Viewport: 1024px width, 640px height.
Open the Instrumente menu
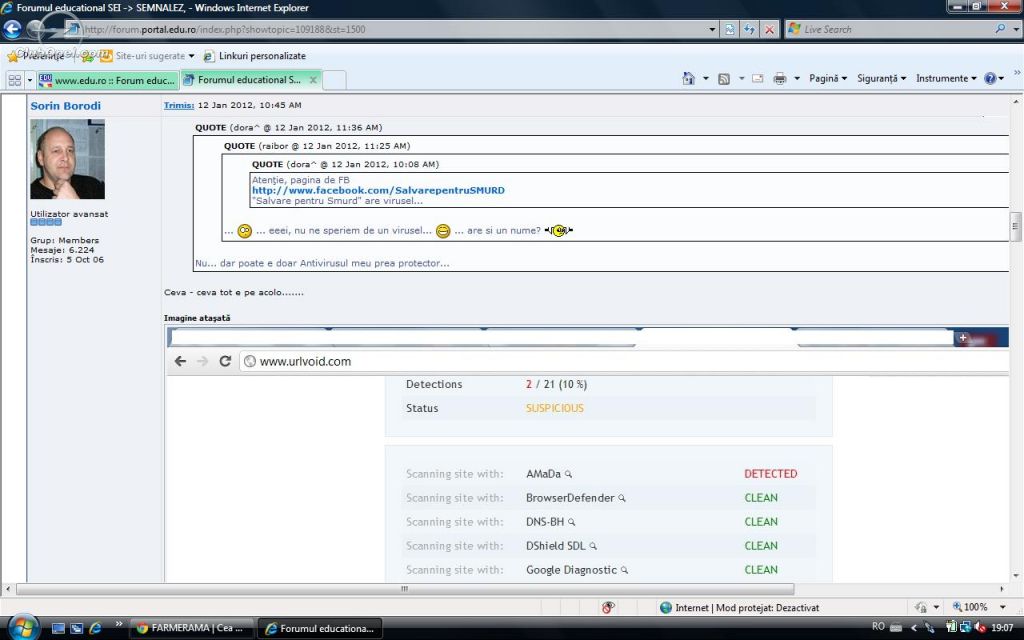pos(946,78)
